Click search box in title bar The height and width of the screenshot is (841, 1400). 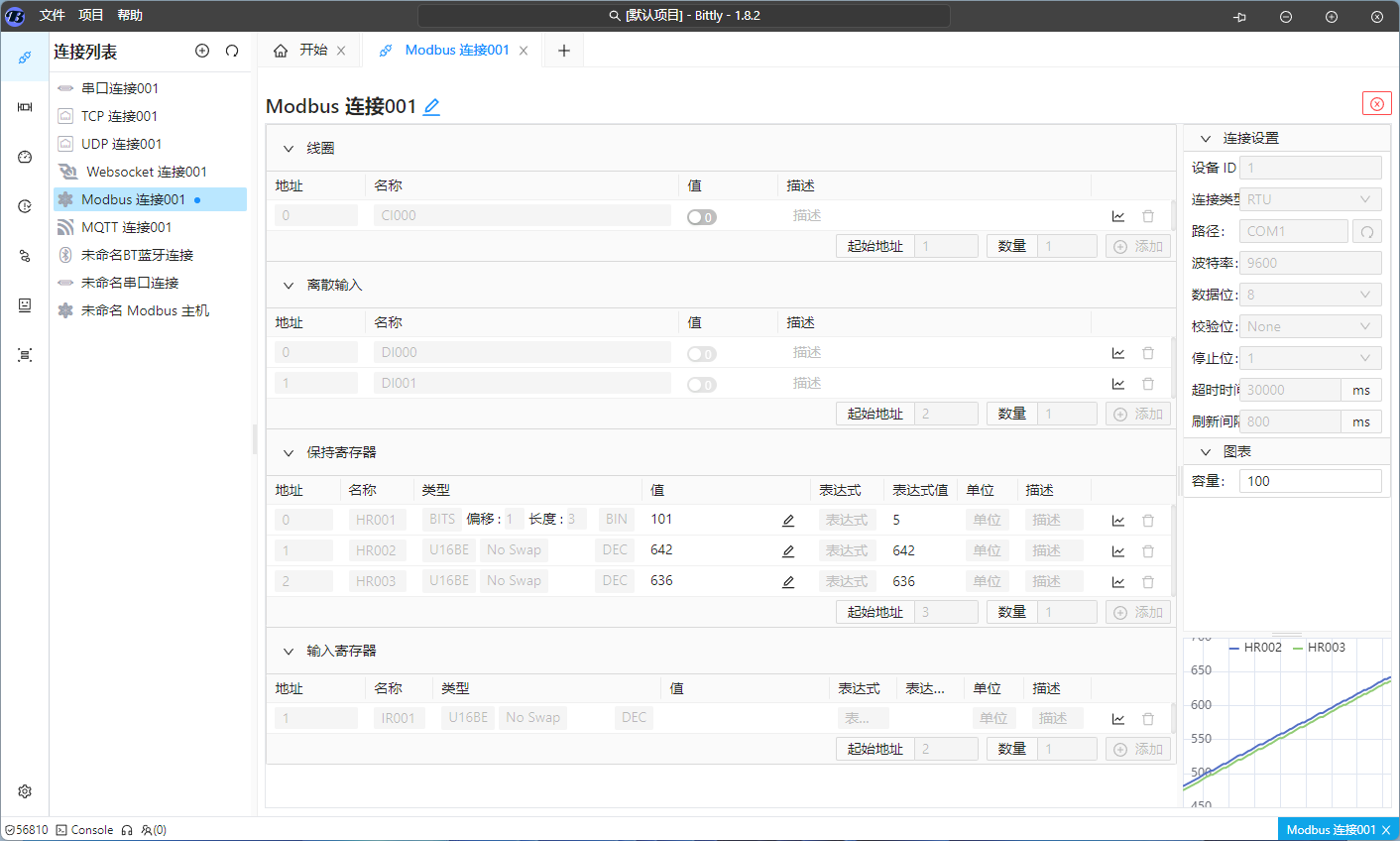(684, 16)
